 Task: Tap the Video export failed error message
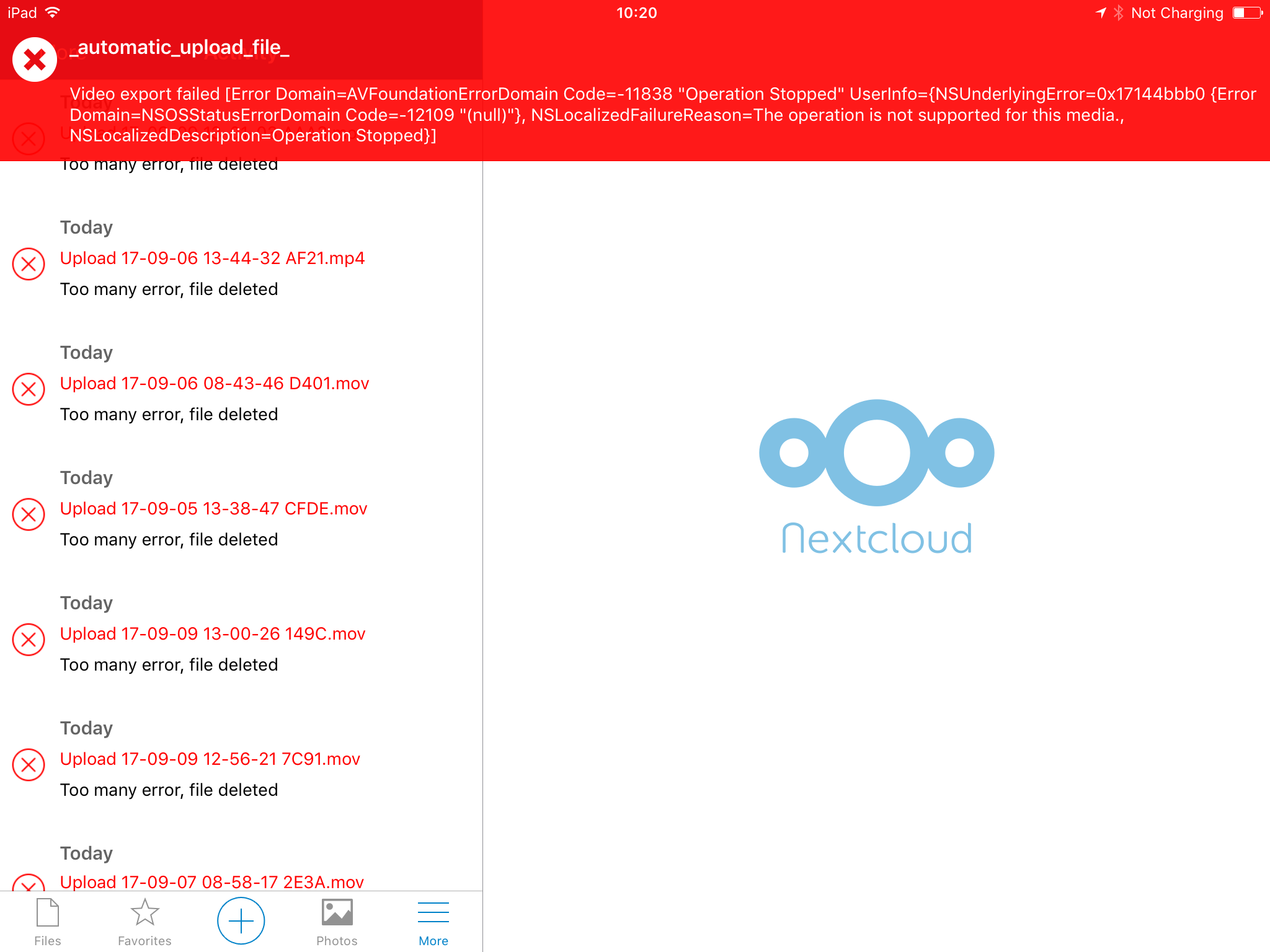point(663,115)
